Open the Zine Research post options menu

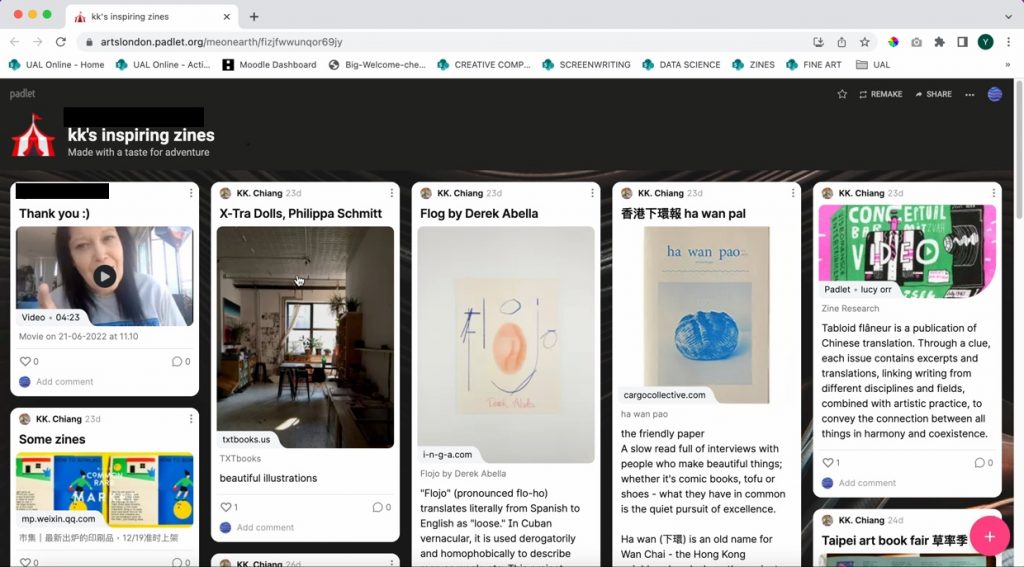click(x=994, y=193)
